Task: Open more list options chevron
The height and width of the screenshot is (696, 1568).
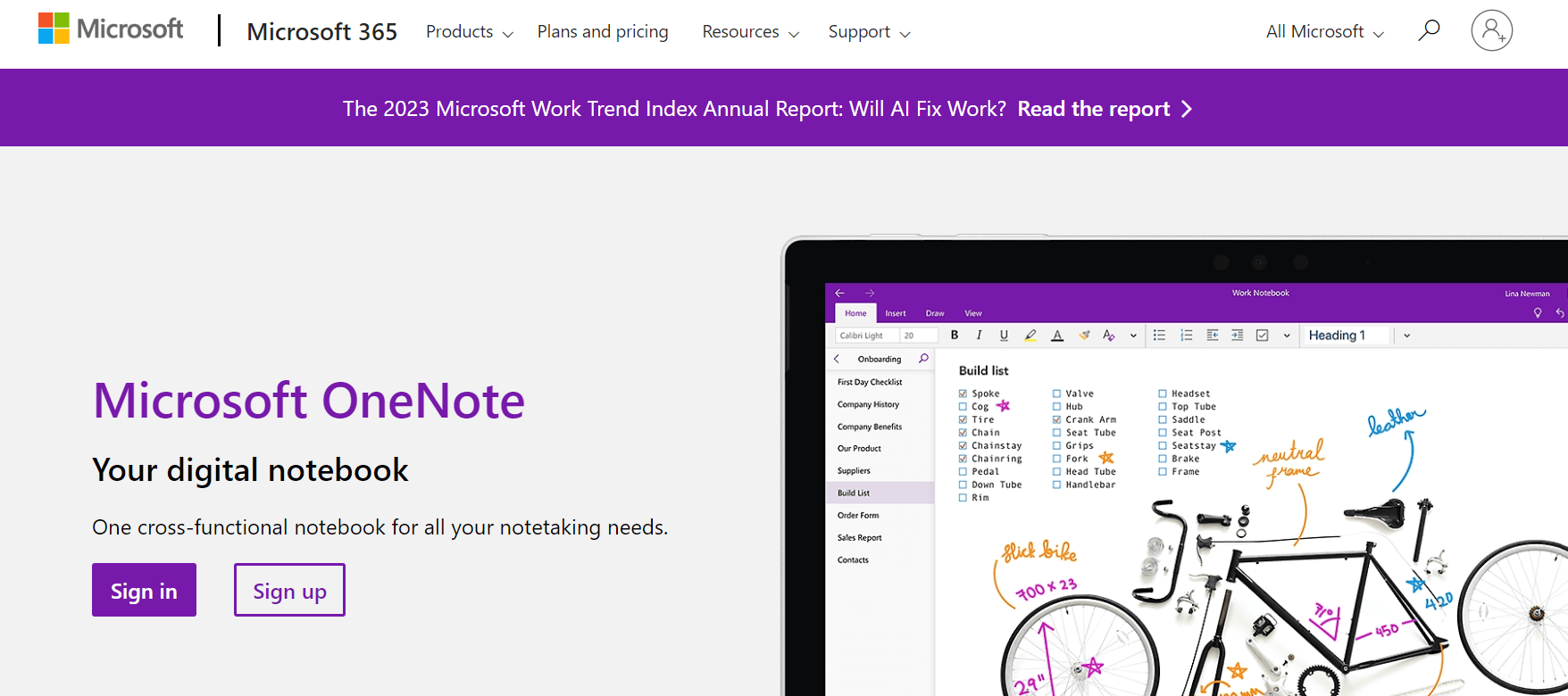Action: 1287,336
